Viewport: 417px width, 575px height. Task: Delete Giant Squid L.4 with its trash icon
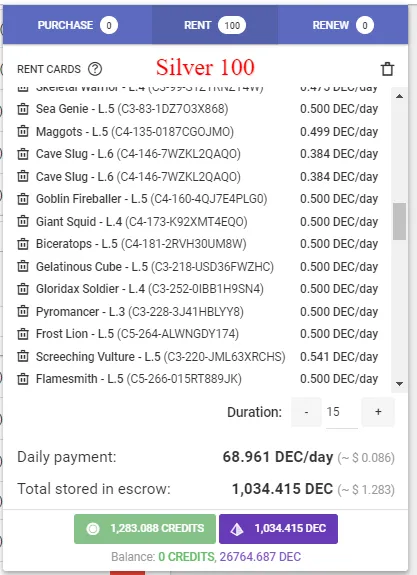(23, 221)
